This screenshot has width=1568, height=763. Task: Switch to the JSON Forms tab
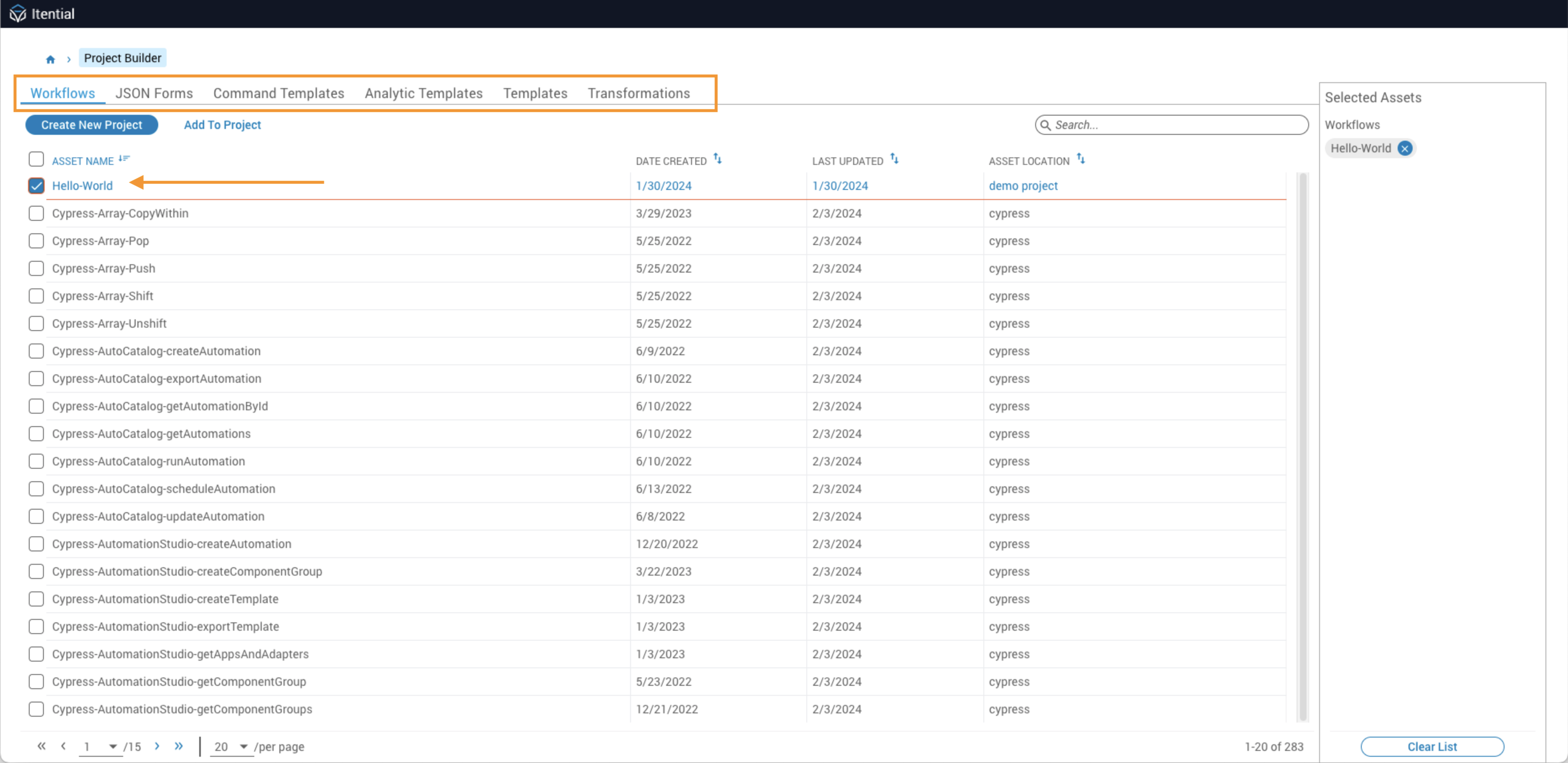click(x=154, y=93)
